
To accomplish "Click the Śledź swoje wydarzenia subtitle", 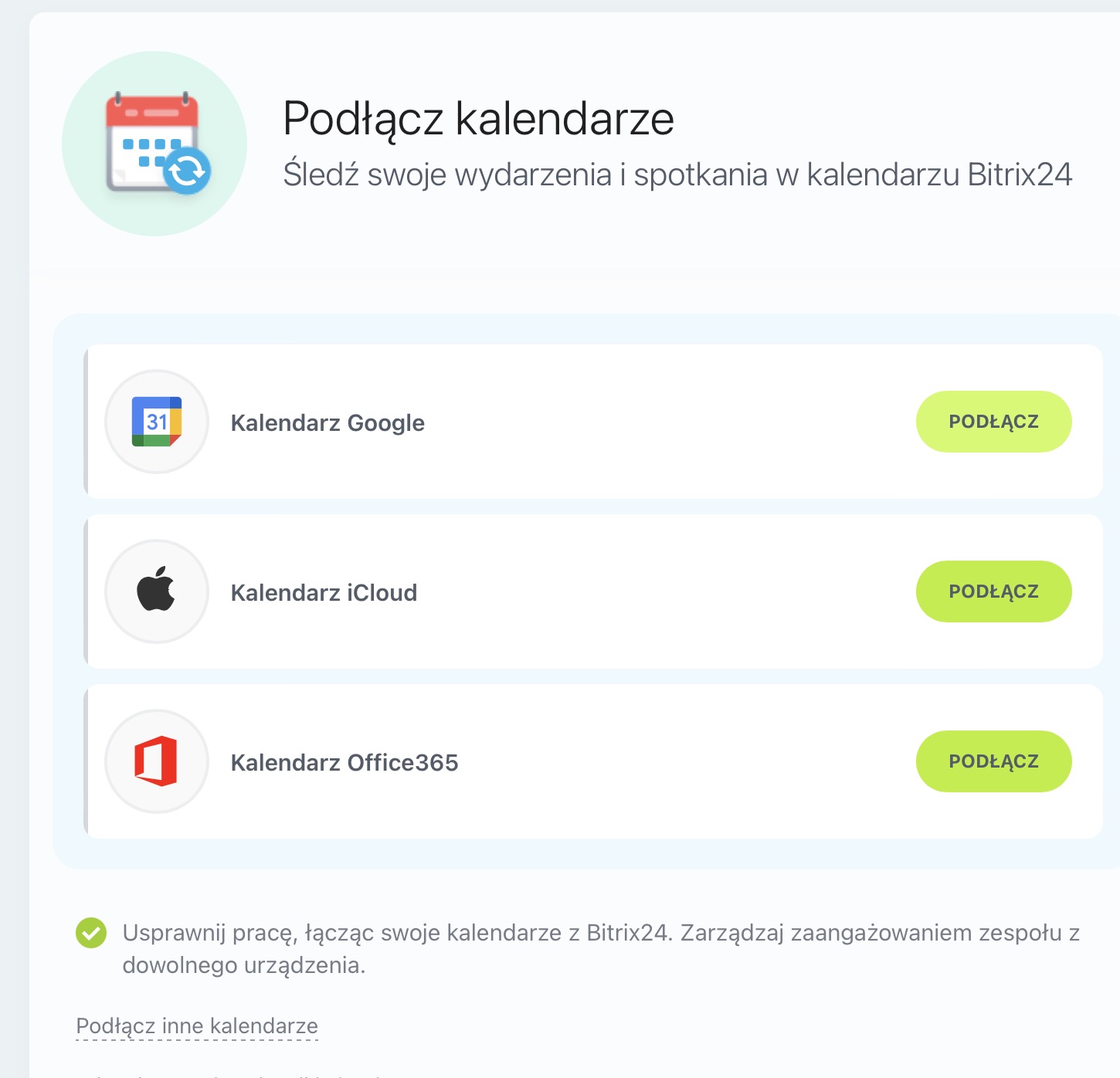I will (677, 175).
